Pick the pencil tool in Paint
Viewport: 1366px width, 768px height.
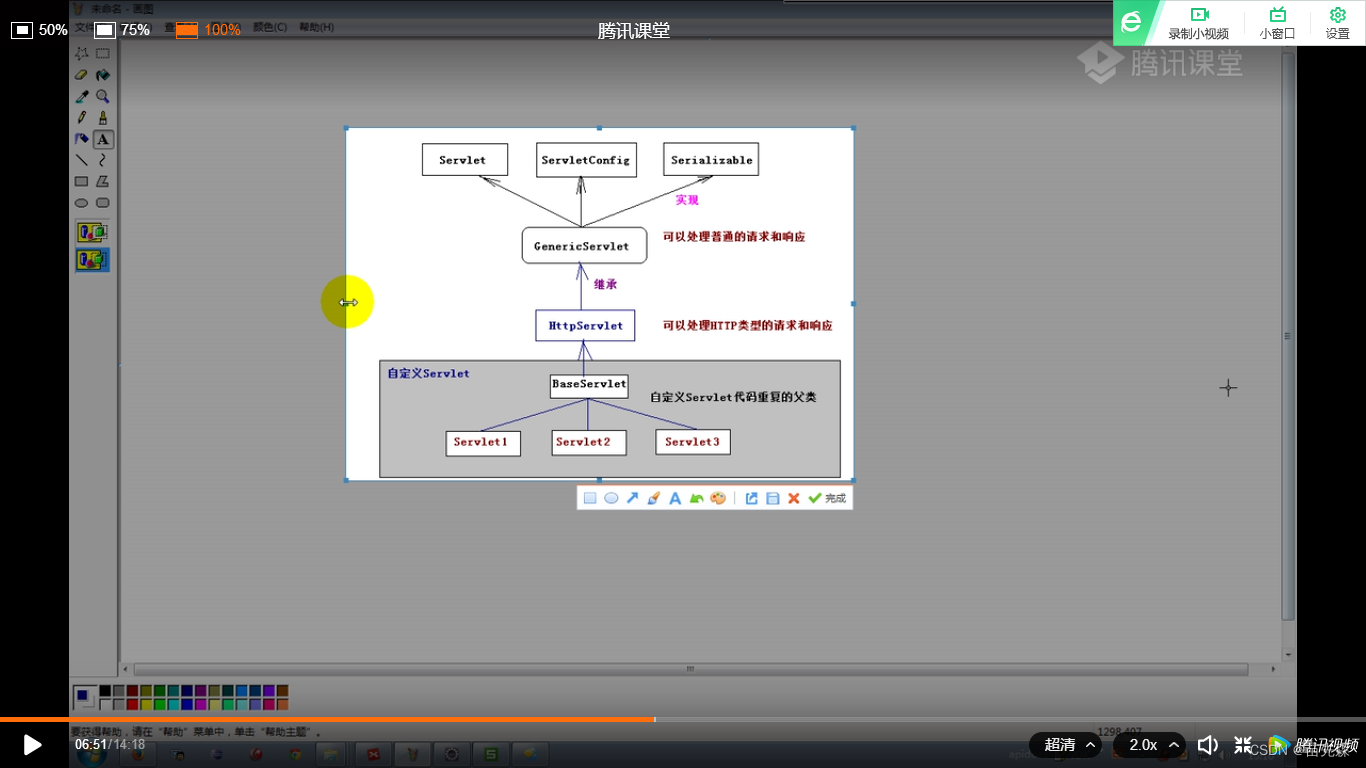click(82, 118)
